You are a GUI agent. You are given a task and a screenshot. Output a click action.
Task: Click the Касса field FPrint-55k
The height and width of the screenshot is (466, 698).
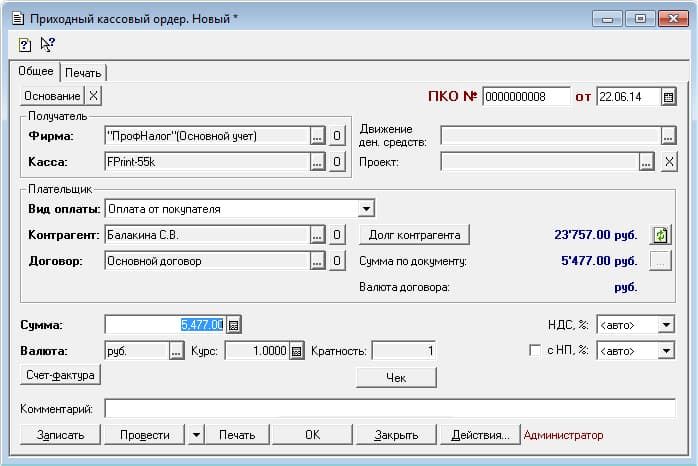tap(207, 162)
